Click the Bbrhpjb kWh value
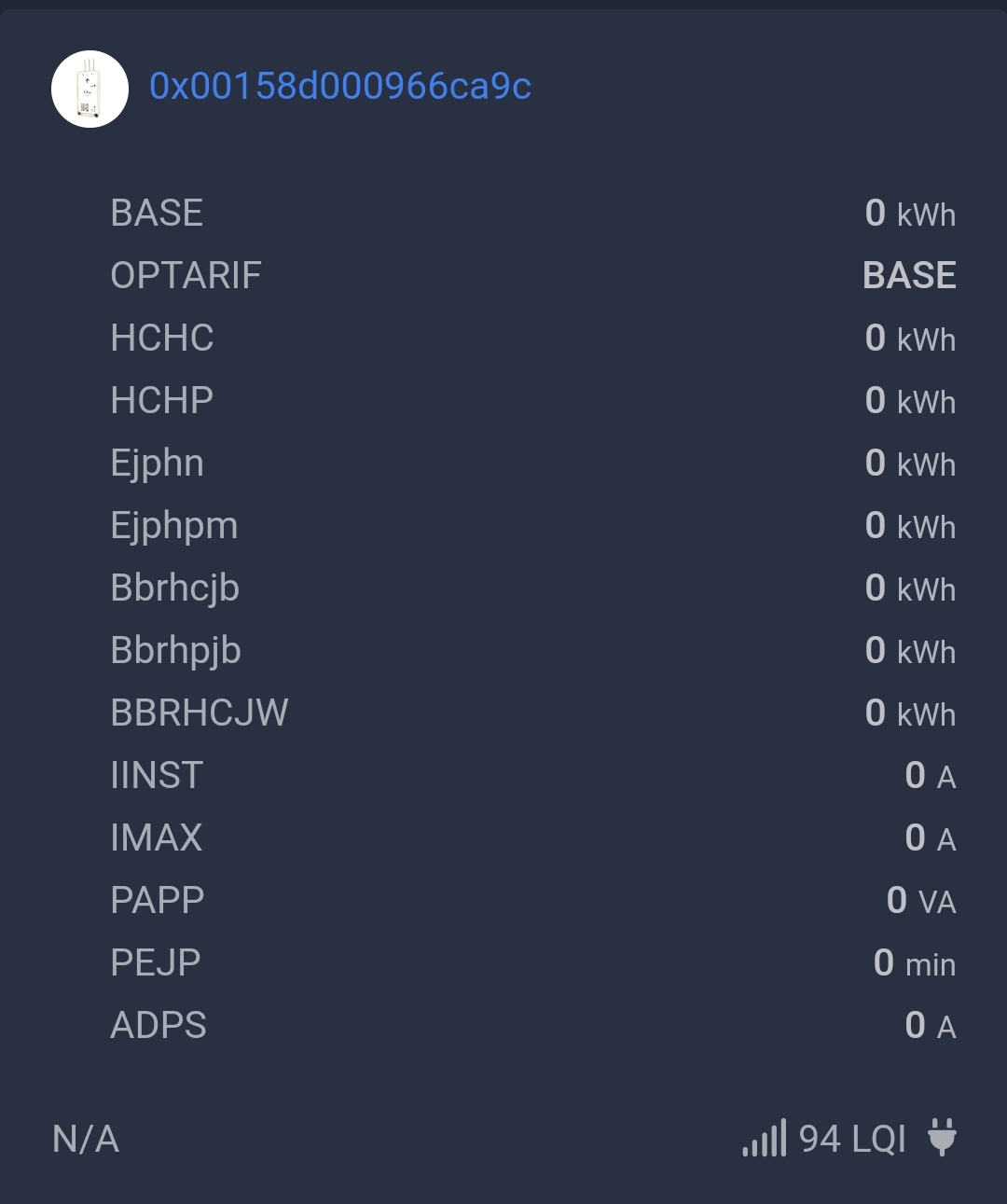This screenshot has height=1204, width=1007. 911,650
